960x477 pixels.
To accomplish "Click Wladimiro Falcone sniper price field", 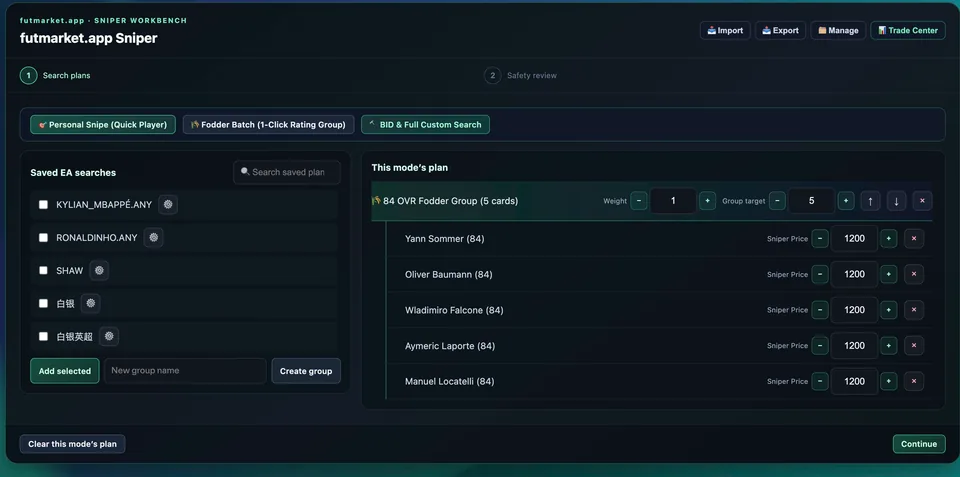I will [854, 310].
